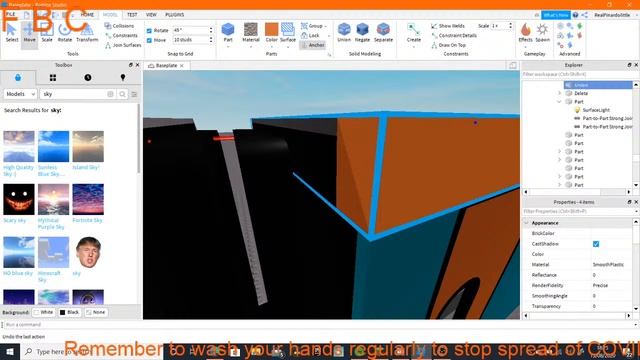Open the Material picker
The image size is (640, 360).
coord(251,33)
